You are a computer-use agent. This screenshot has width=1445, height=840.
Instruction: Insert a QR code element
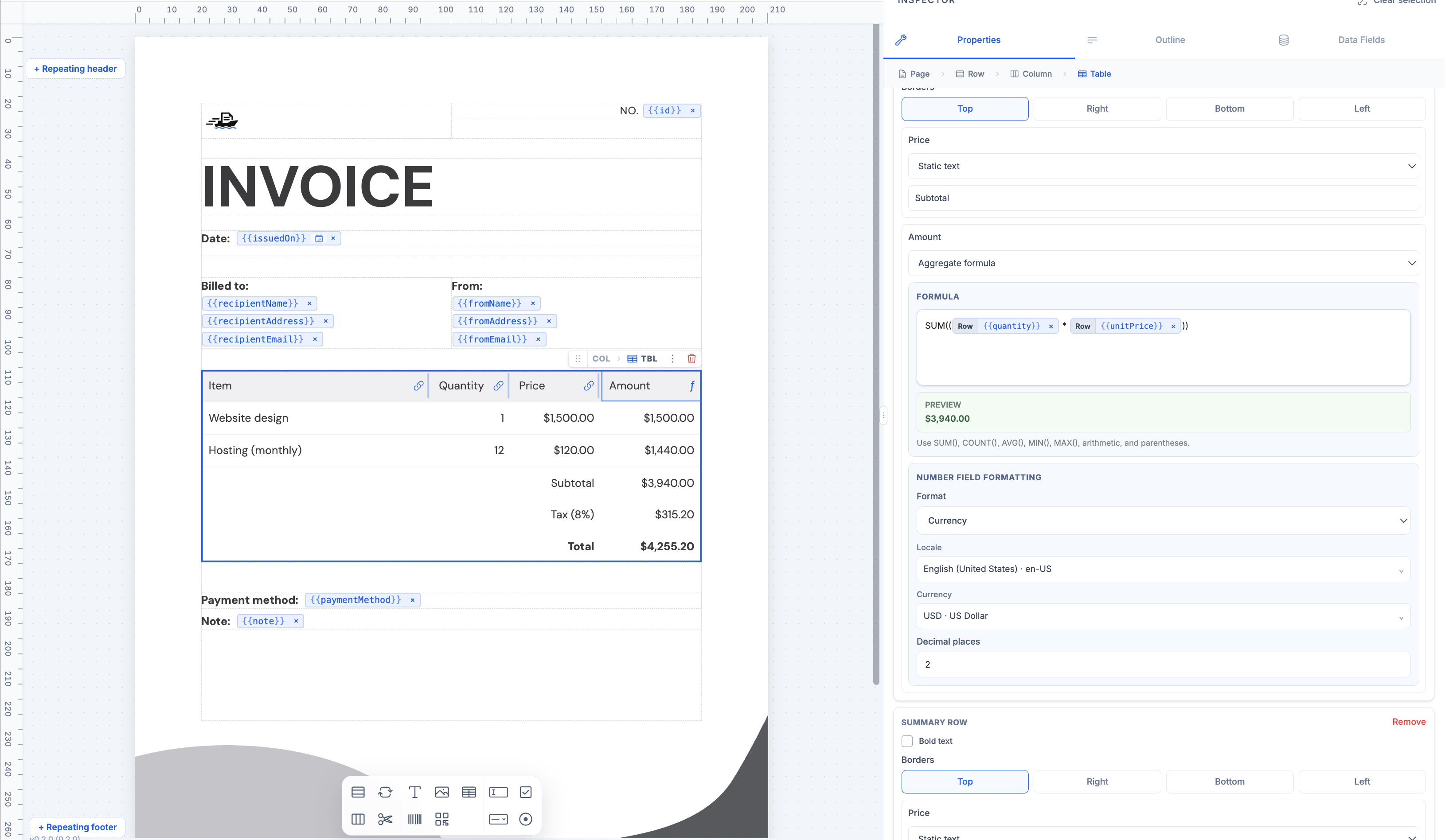click(x=441, y=819)
